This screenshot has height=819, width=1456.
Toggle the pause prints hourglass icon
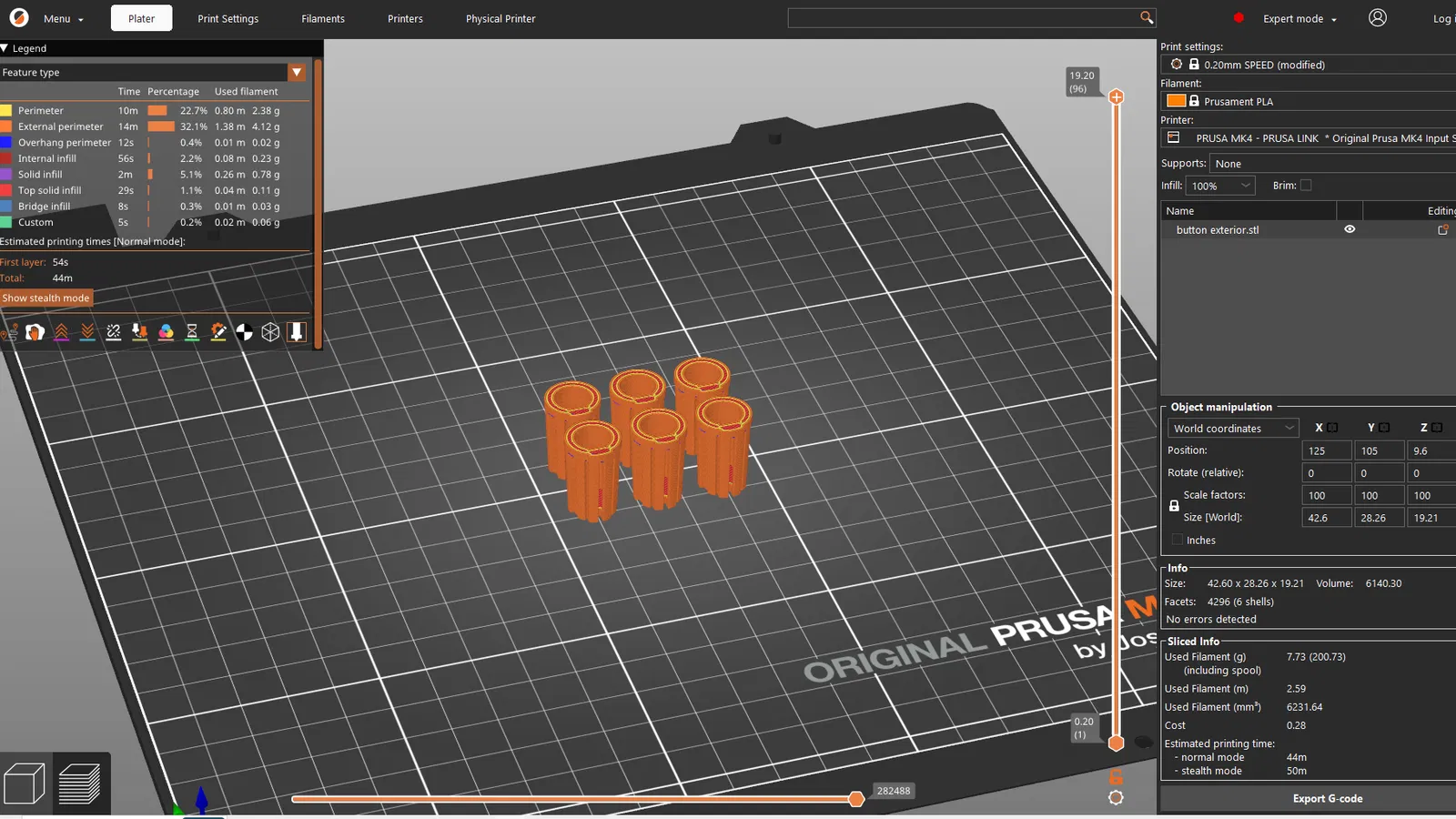[192, 332]
